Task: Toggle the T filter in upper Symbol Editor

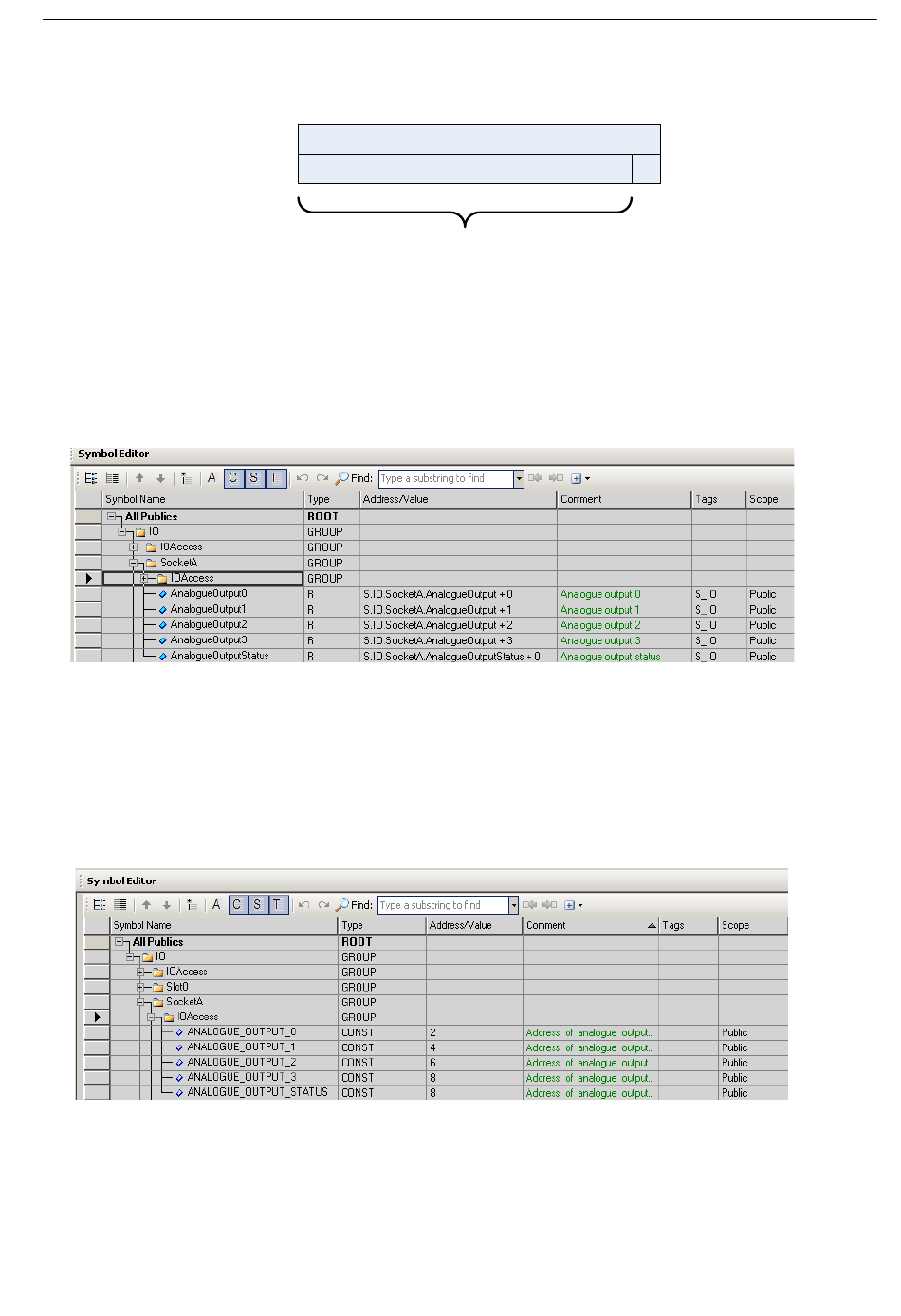Action: pyautogui.click(x=275, y=478)
